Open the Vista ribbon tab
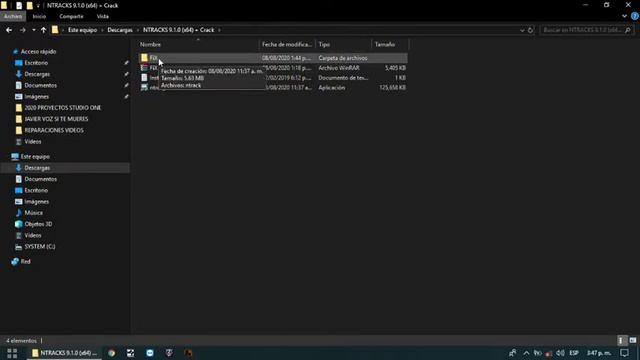This screenshot has width=640, height=360. (102, 16)
